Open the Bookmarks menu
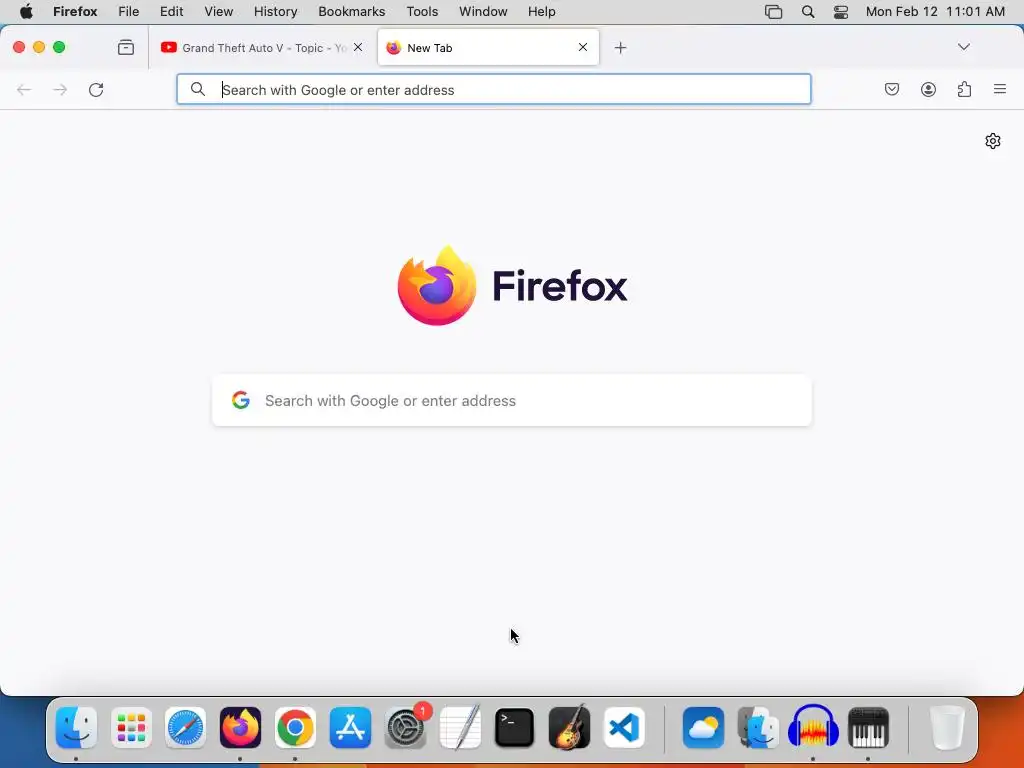Viewport: 1024px width, 768px height. click(x=351, y=12)
